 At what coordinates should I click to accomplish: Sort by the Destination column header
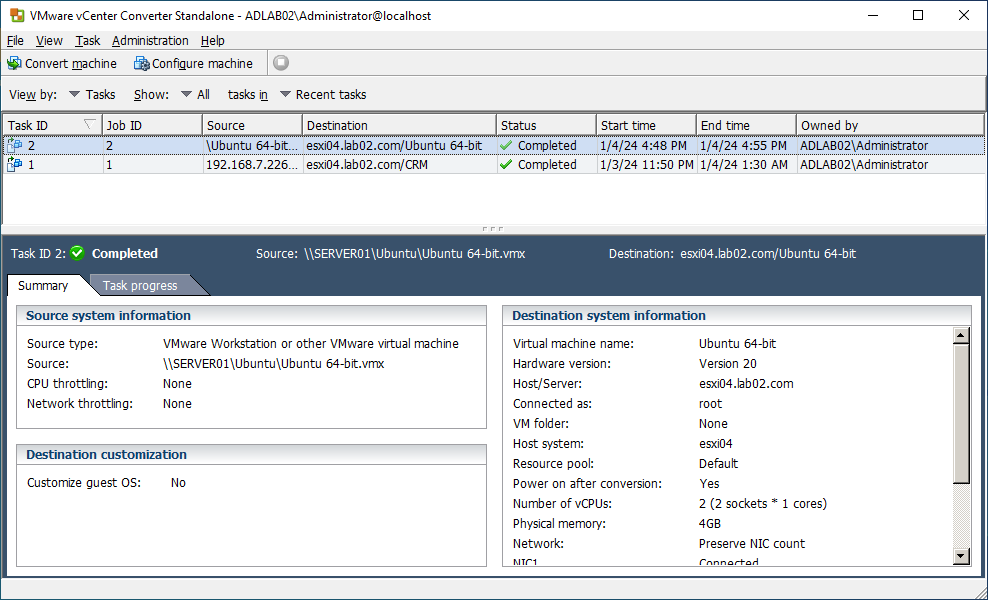399,125
